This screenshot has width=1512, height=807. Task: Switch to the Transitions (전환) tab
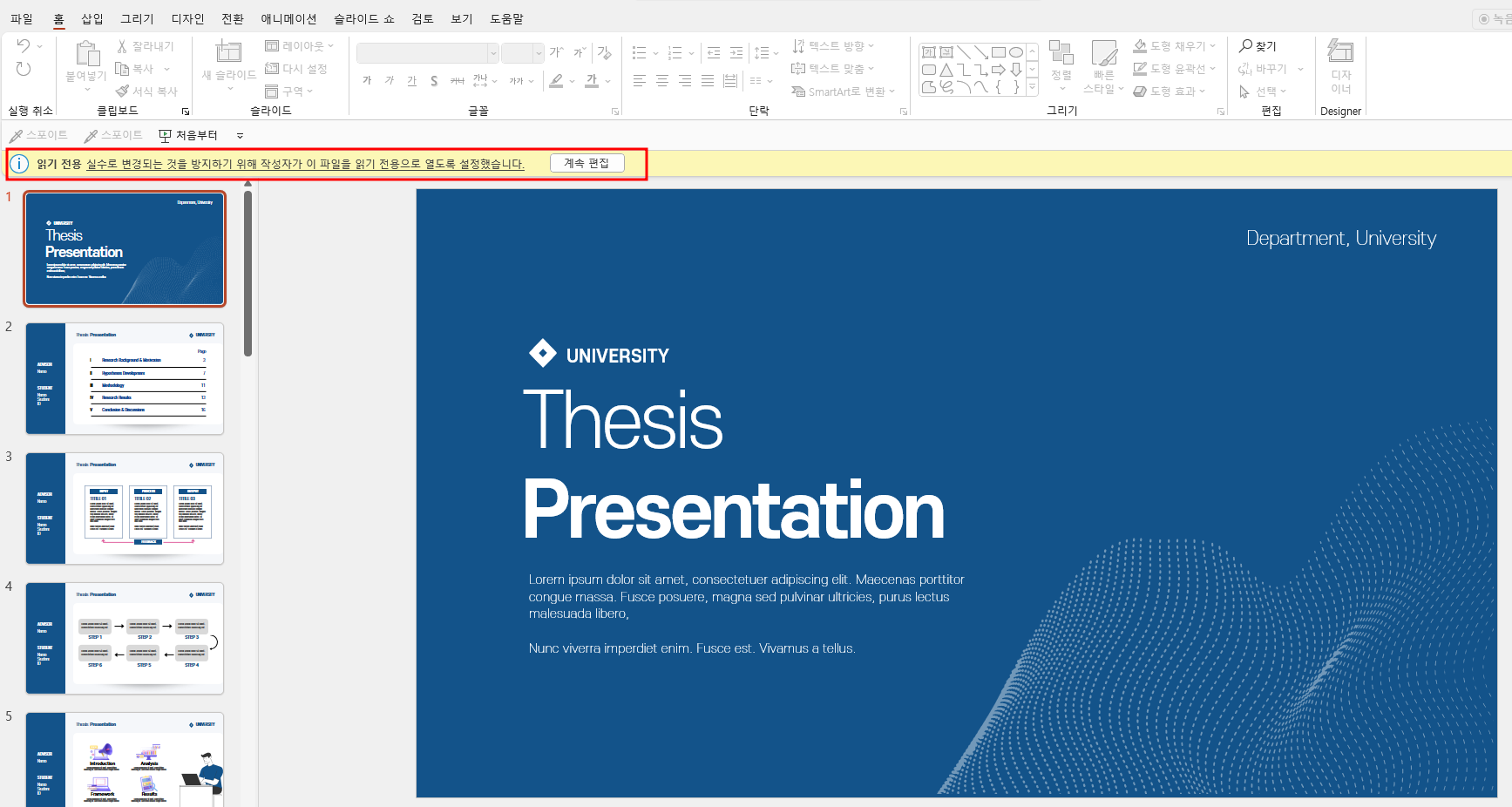[233, 18]
